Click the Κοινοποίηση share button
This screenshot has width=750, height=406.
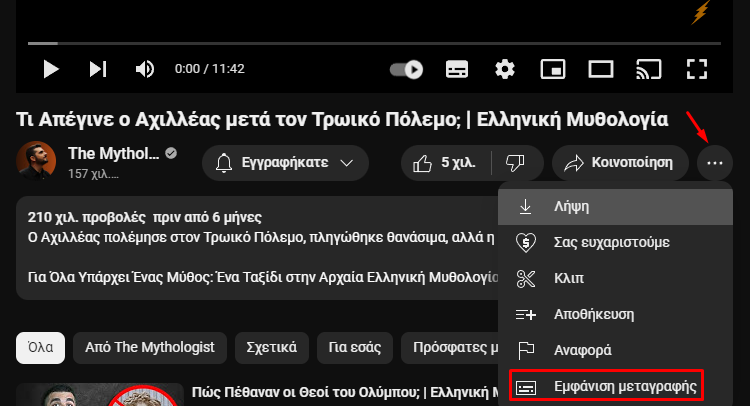(x=620, y=163)
